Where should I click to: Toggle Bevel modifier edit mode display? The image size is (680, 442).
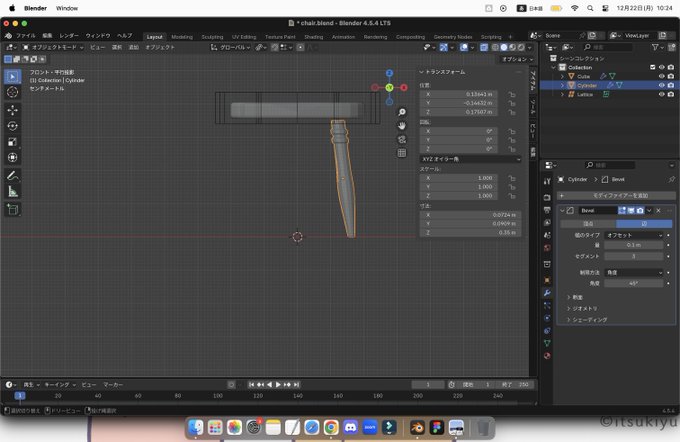pyautogui.click(x=622, y=210)
